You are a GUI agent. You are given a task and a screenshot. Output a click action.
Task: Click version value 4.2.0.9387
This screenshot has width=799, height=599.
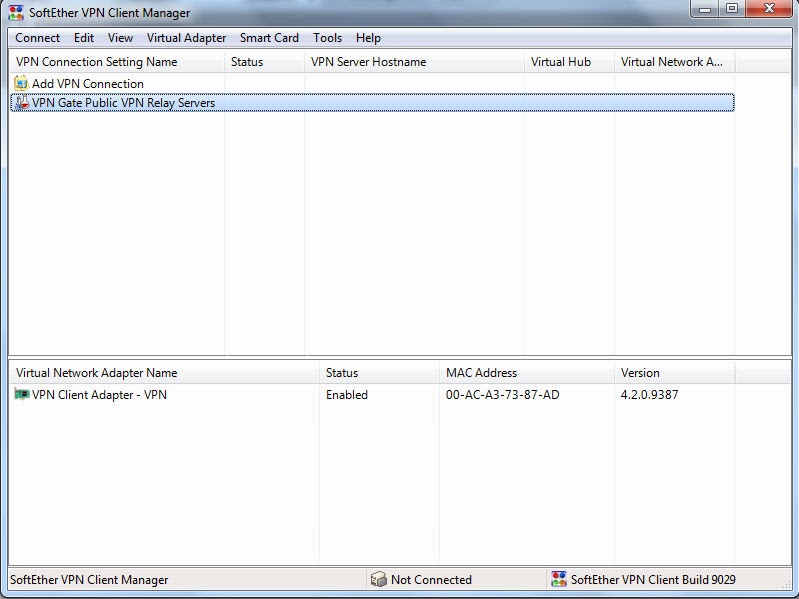(x=649, y=395)
